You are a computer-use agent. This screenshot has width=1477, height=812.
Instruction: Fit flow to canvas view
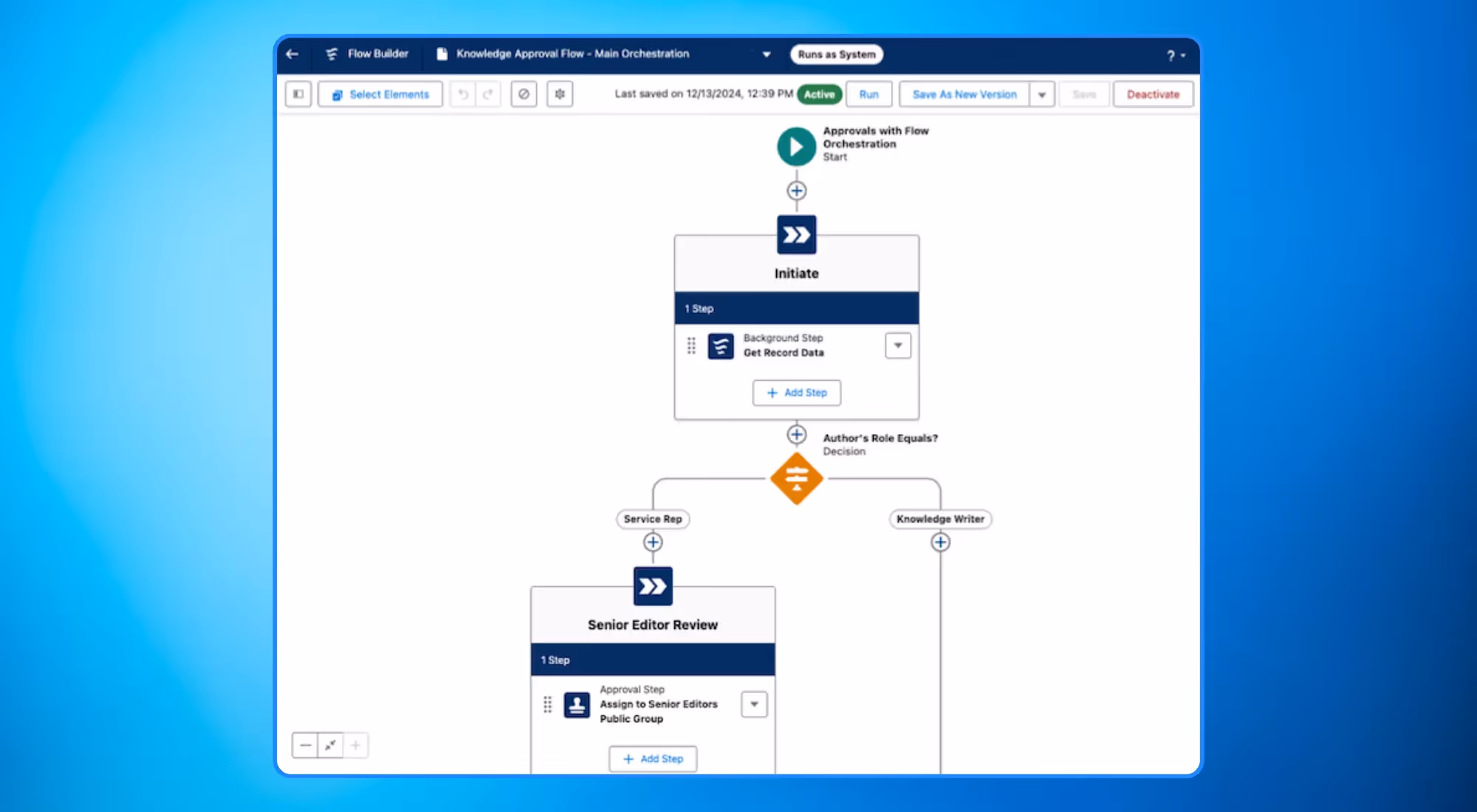tap(330, 746)
